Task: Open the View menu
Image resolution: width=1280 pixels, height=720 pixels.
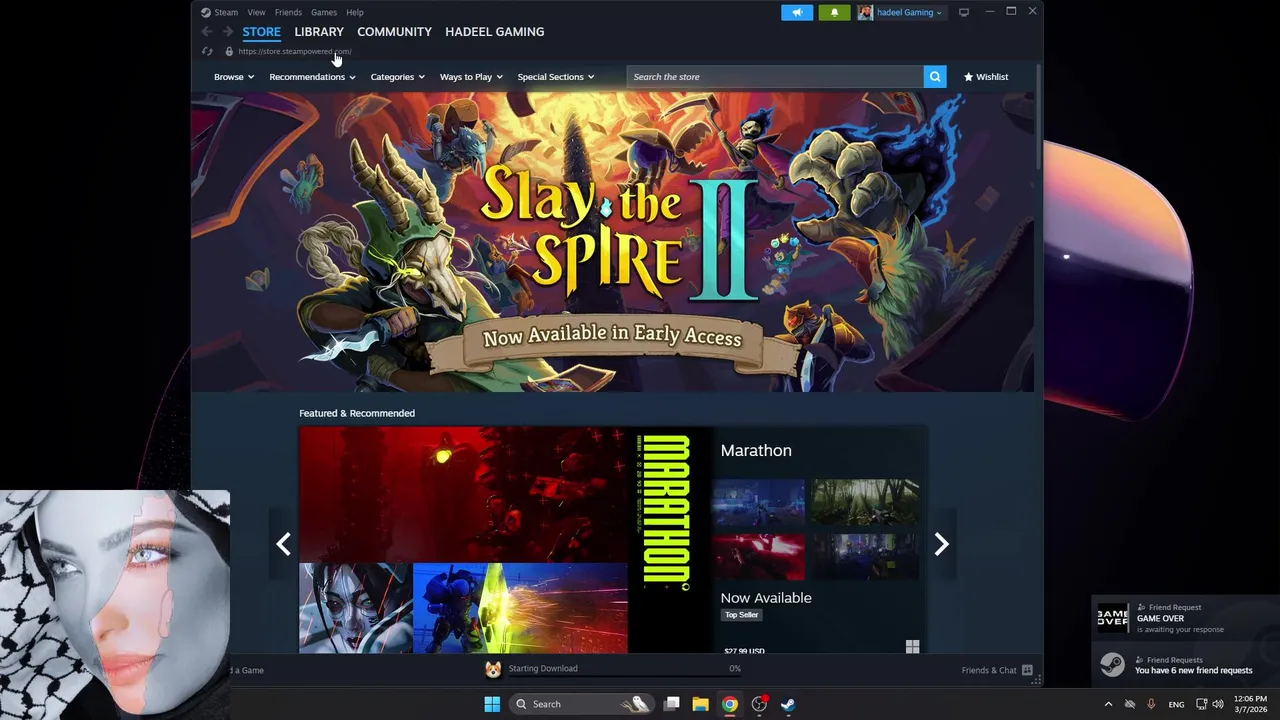Action: 256,12
